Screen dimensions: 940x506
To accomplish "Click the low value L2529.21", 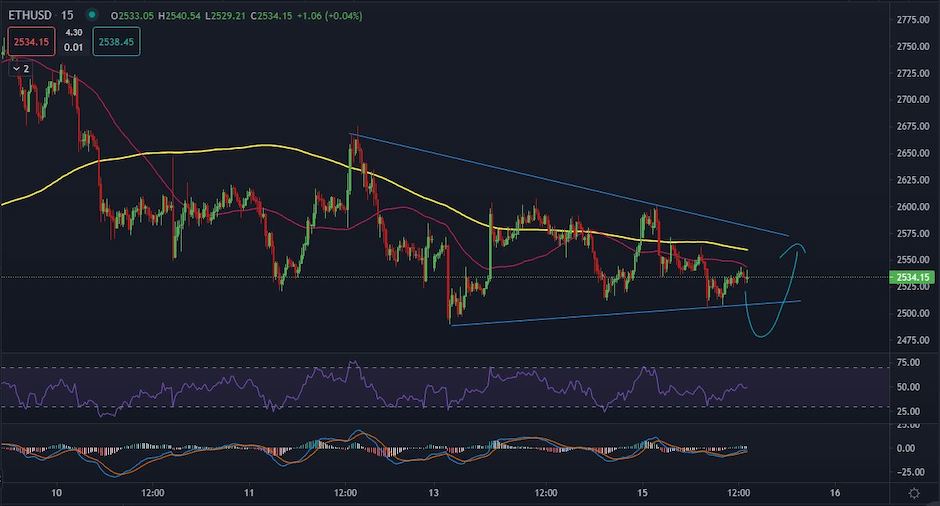I will [225, 16].
